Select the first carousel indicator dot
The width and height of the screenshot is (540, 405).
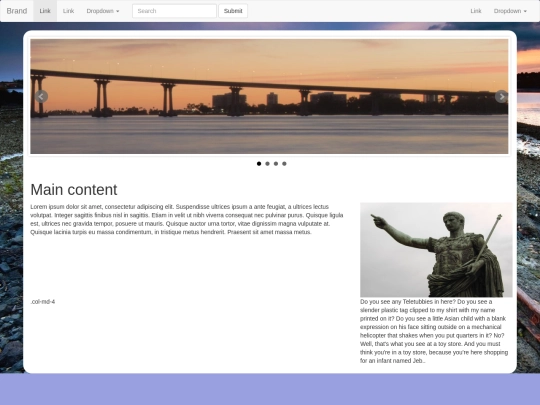259,164
